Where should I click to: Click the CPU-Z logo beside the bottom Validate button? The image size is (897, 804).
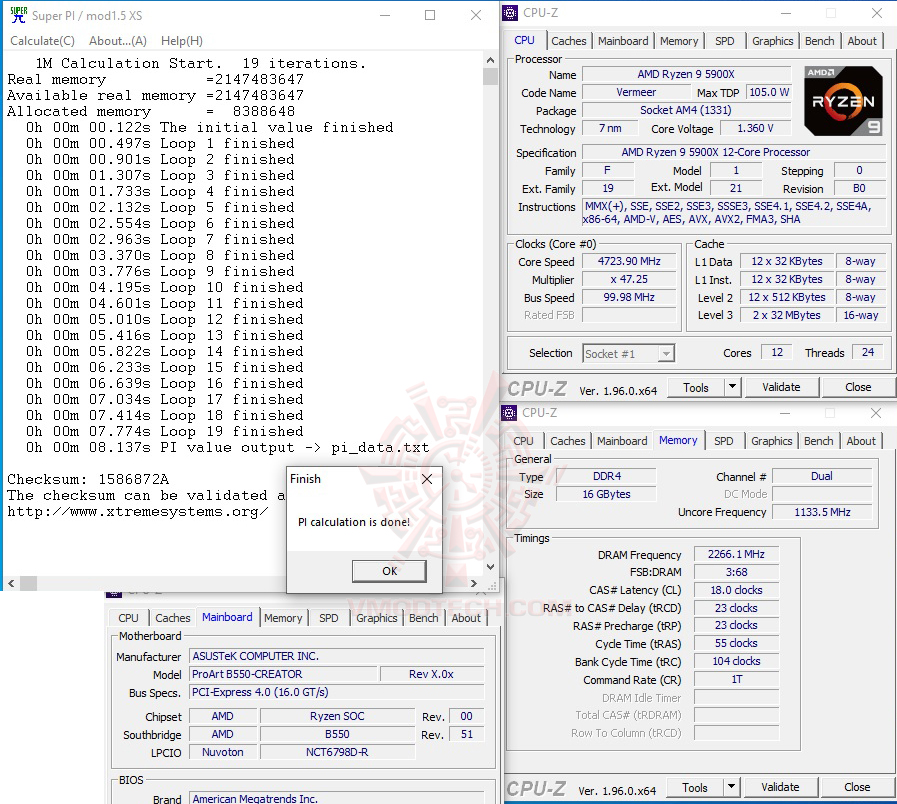point(537,787)
